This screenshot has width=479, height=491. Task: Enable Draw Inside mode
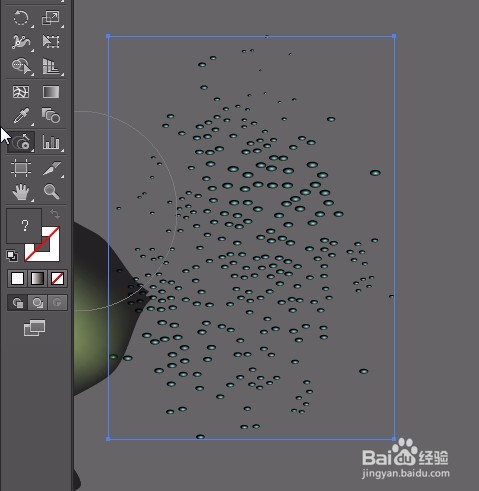point(57,303)
